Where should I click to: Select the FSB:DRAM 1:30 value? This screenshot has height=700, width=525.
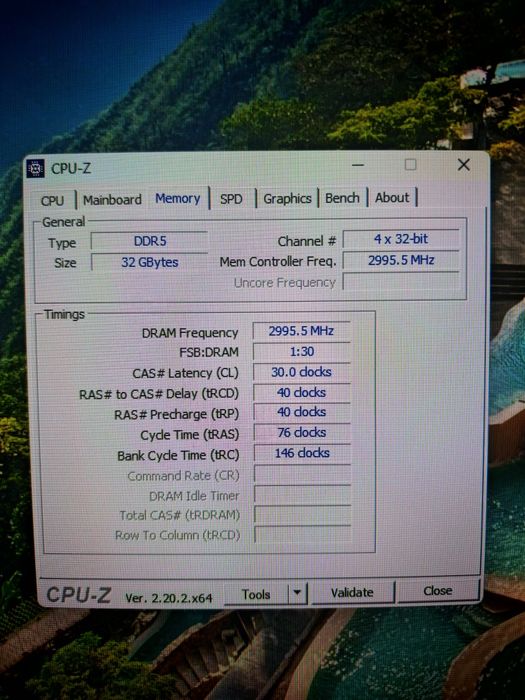click(301, 352)
